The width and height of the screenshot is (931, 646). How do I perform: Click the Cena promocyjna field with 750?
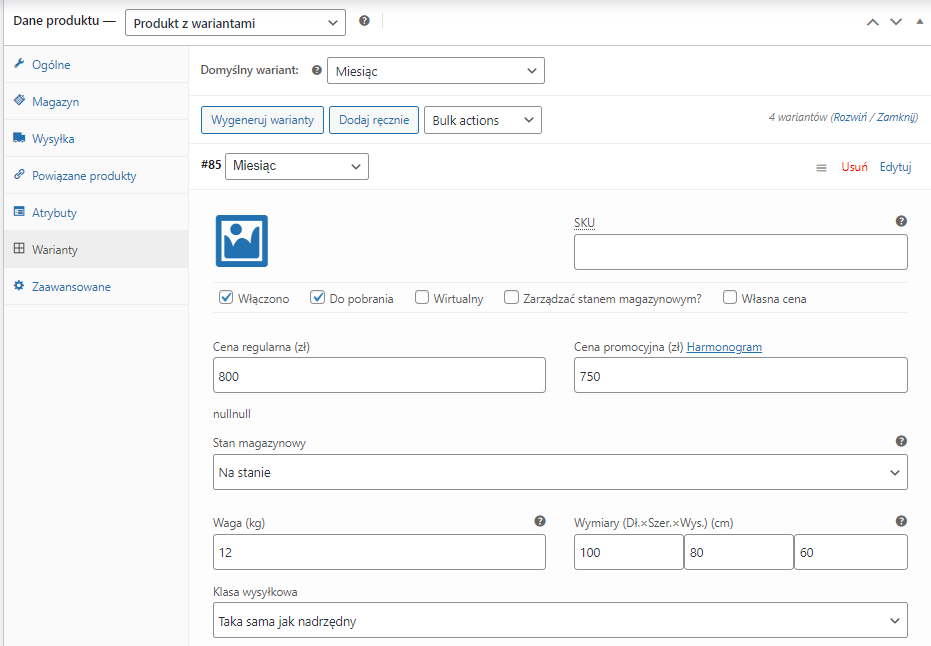point(740,375)
